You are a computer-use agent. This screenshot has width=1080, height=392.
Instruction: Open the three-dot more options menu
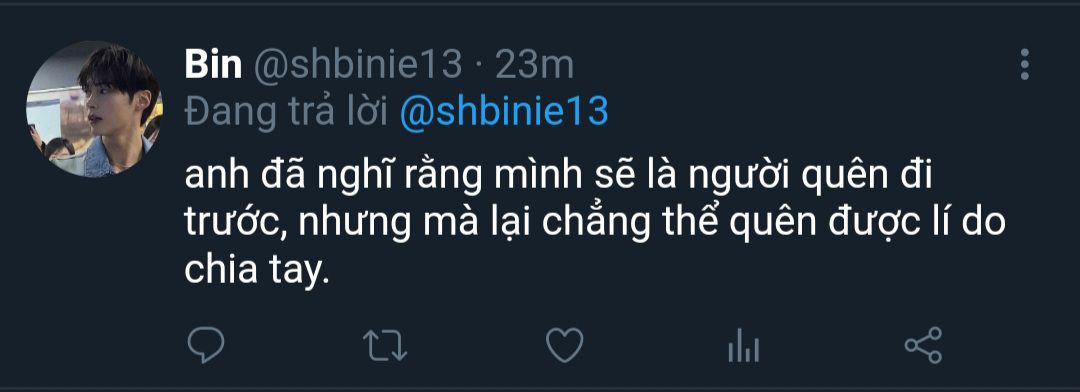[1024, 65]
